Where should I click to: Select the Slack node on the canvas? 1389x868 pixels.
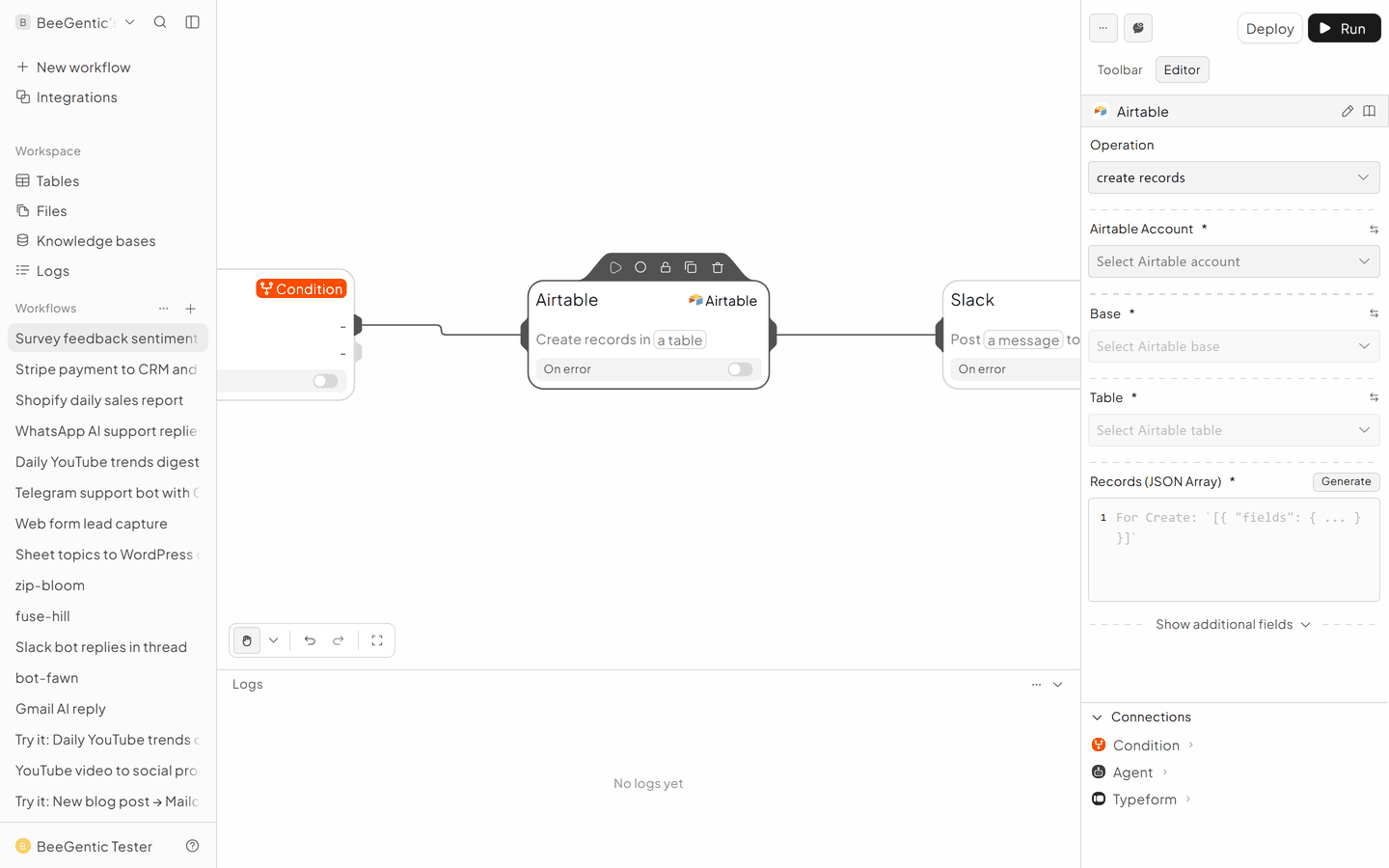(1012, 335)
